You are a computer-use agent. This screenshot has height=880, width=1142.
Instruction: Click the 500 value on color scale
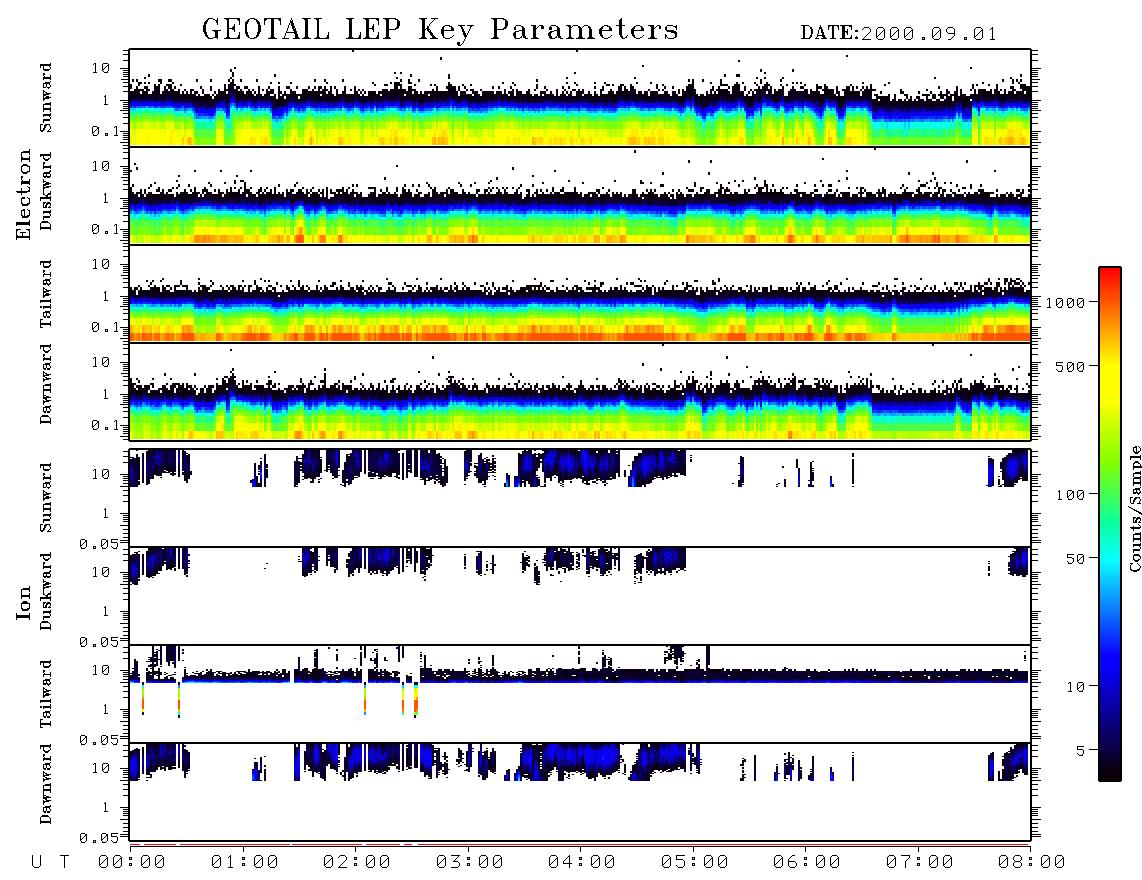[1070, 366]
